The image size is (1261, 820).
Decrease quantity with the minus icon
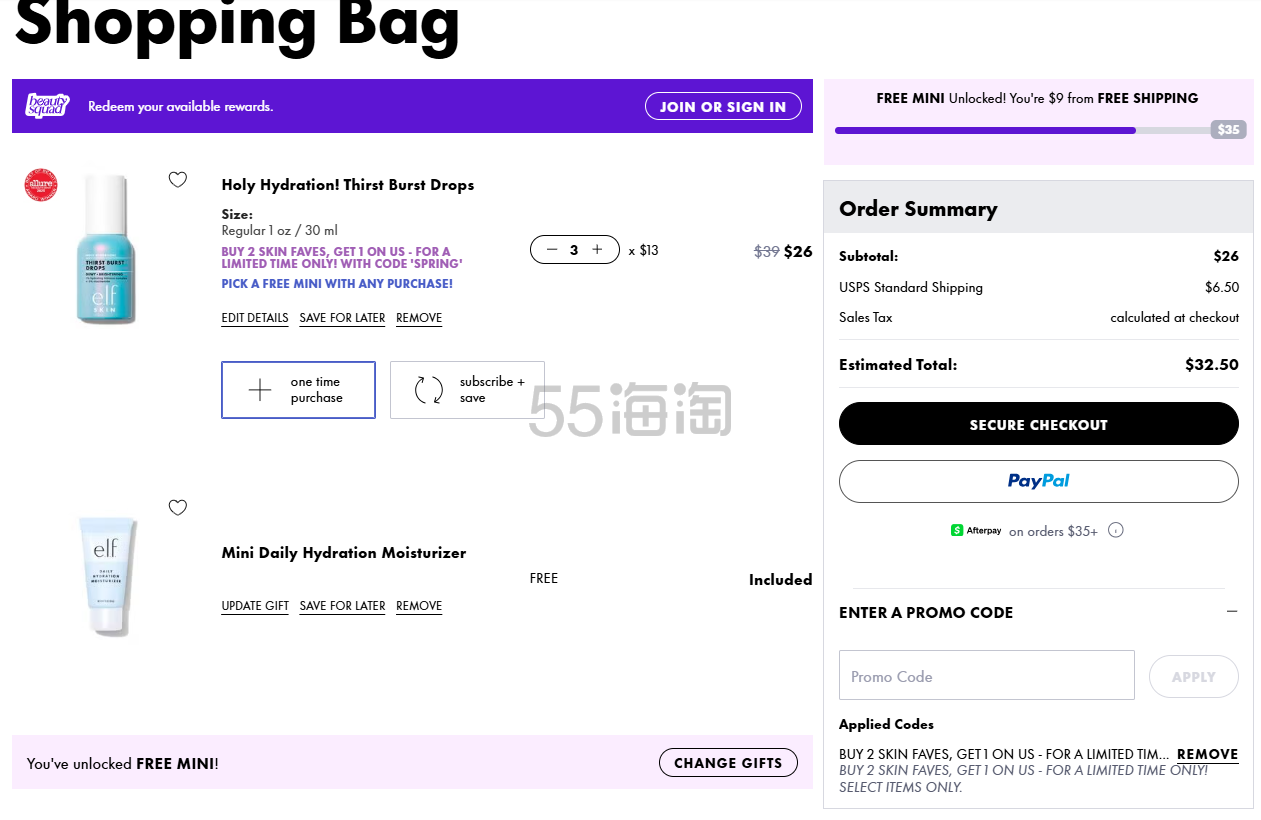tap(552, 249)
